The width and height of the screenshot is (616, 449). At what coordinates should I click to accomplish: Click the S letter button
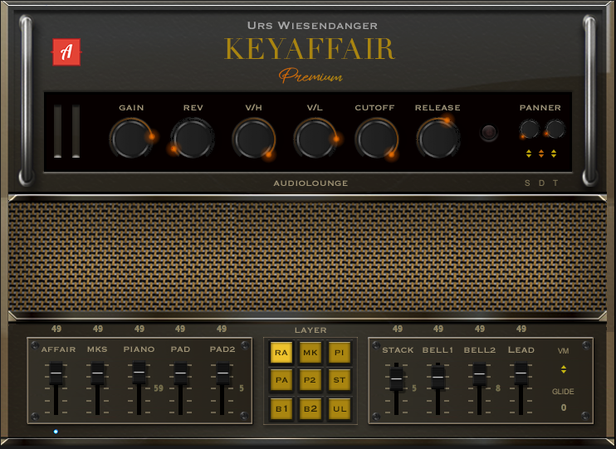[527, 183]
